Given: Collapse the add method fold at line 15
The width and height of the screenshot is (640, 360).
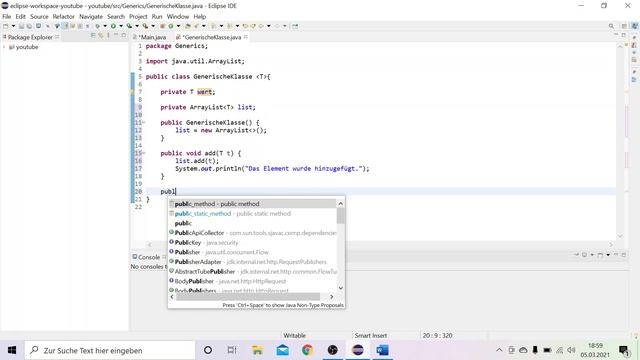Looking at the screenshot, I should tap(144, 153).
